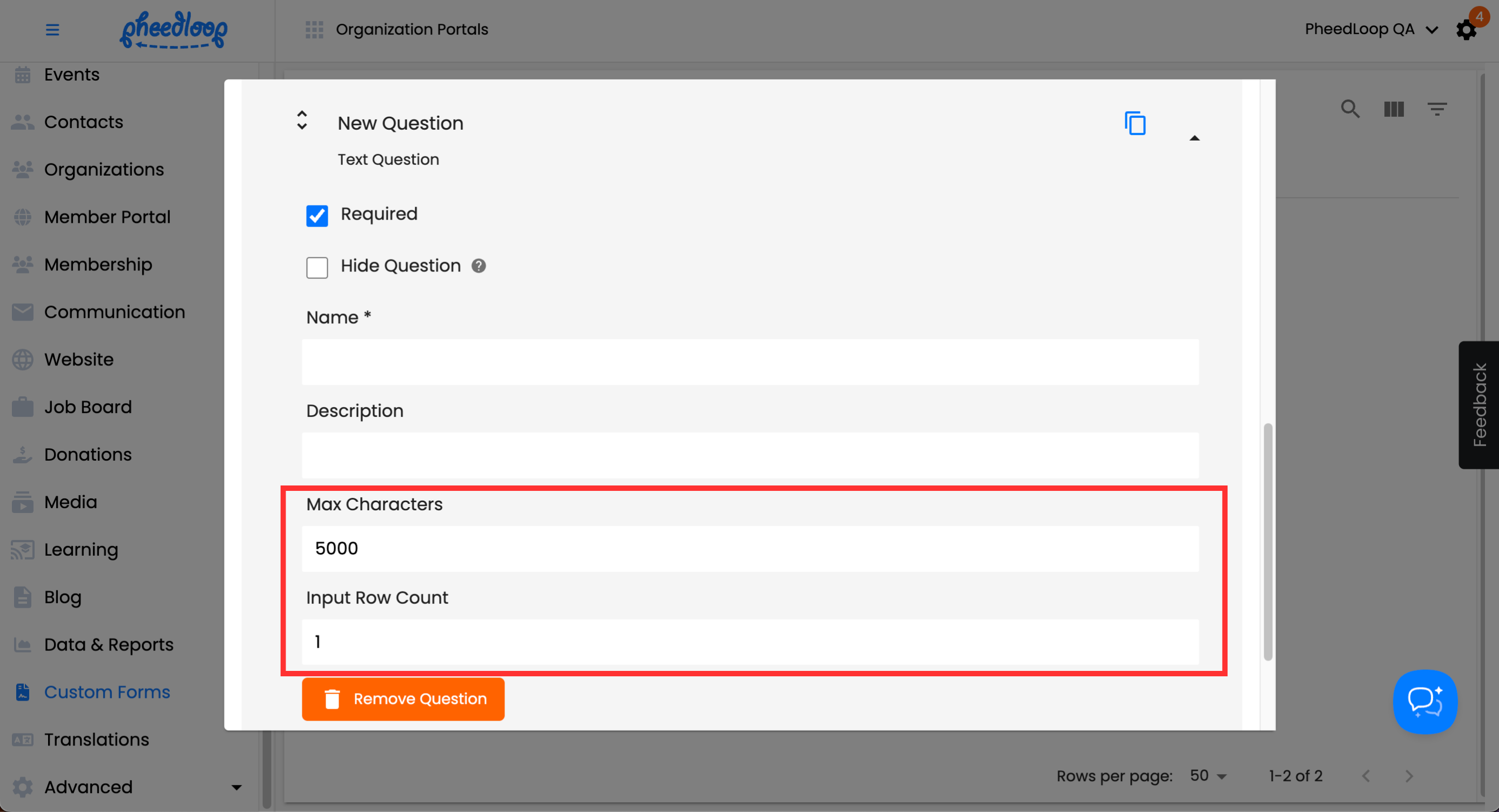Image resolution: width=1499 pixels, height=812 pixels.
Task: Collapse the New Question panel arrow
Action: click(x=1194, y=138)
